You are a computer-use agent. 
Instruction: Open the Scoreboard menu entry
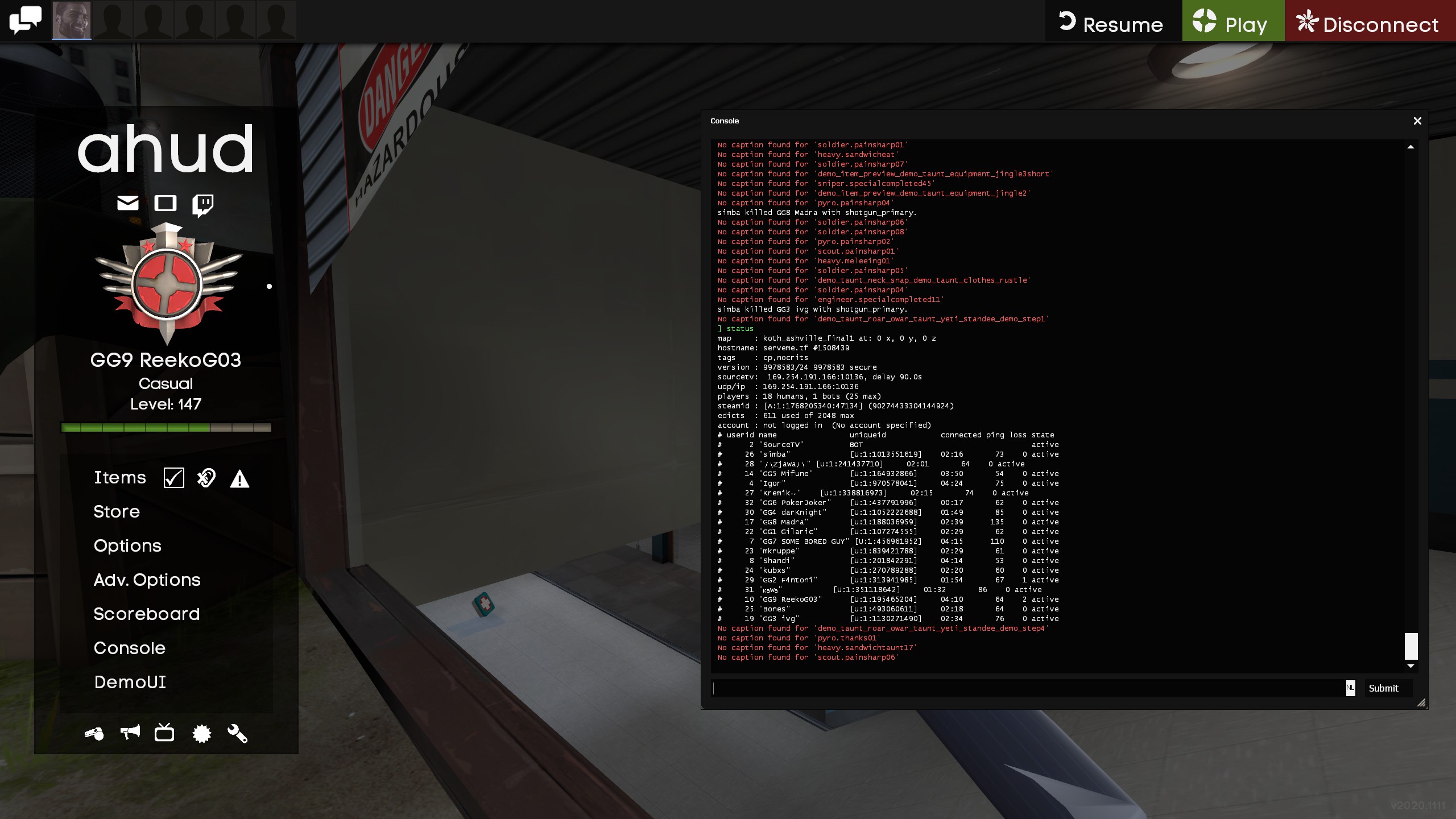coord(146,614)
